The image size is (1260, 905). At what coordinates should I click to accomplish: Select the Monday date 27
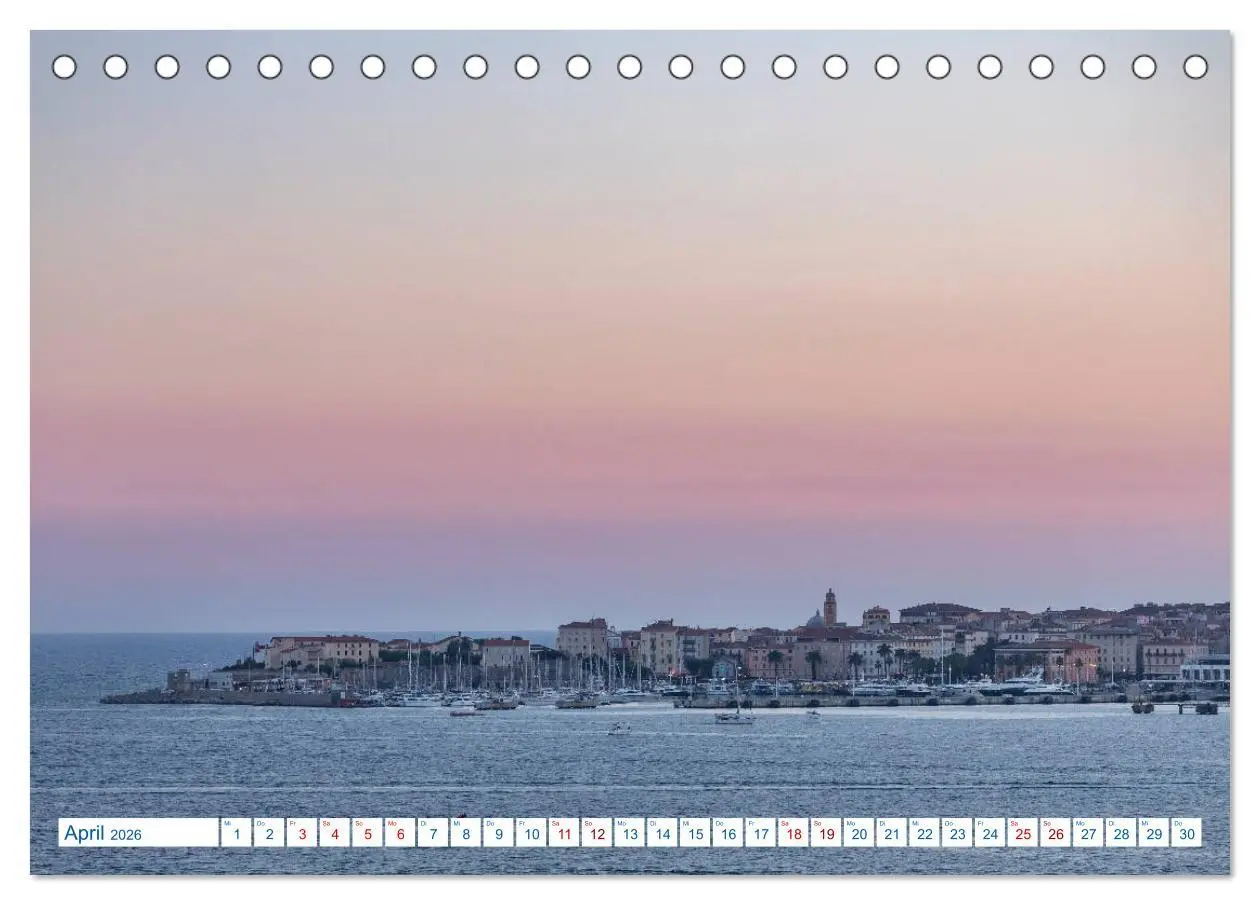tap(1088, 833)
